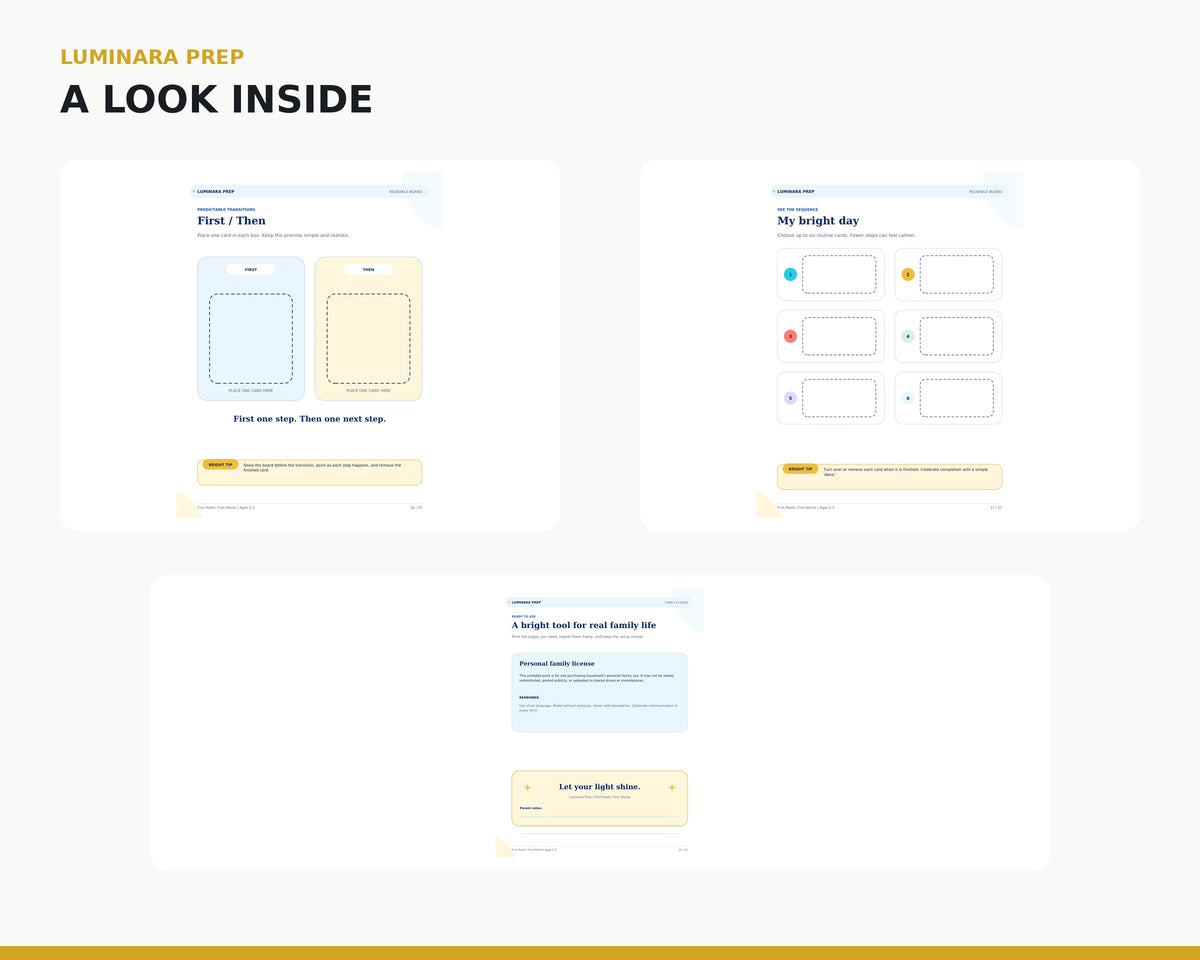
Task: Click the 'My bright day' page title
Action: [818, 221]
